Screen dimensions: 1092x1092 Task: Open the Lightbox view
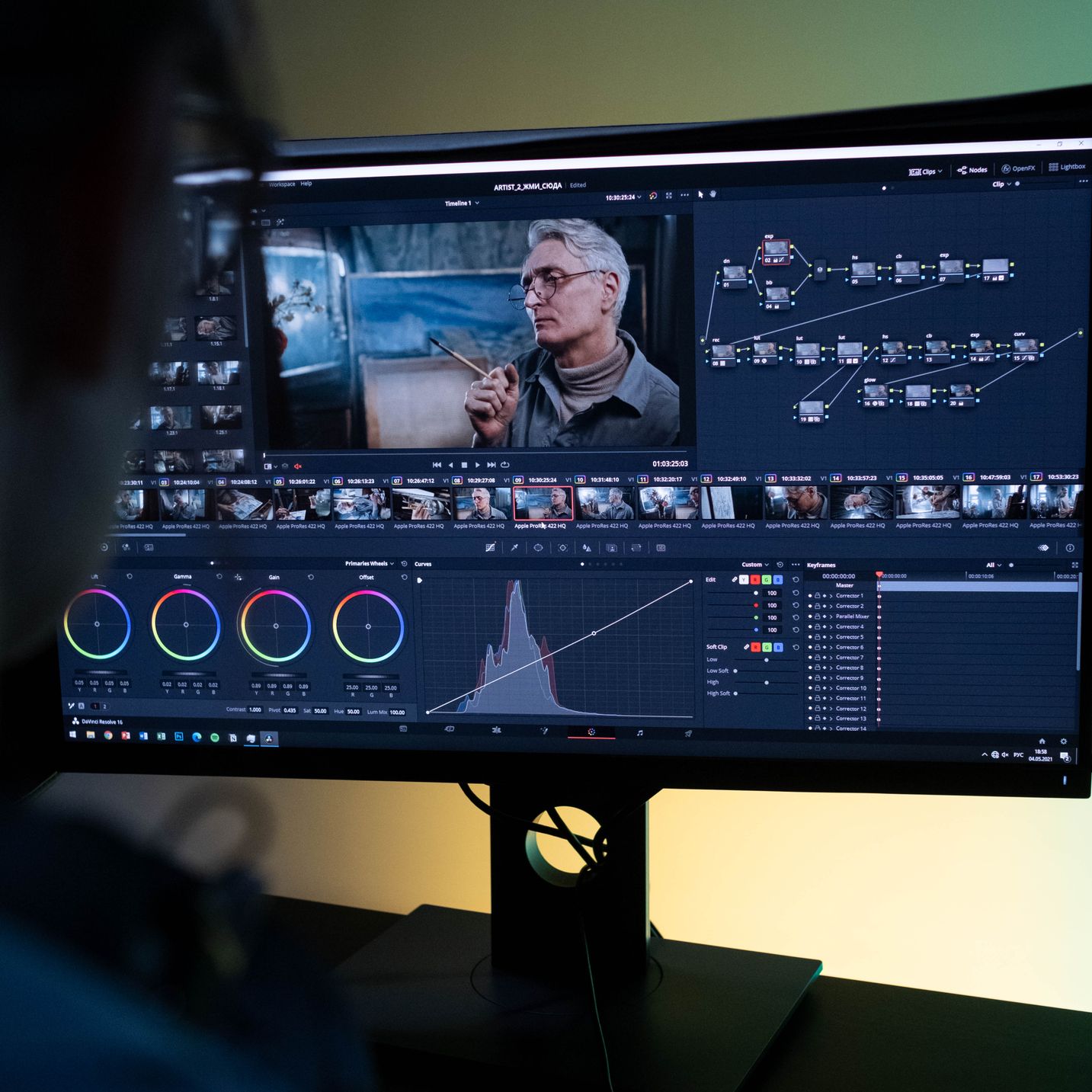point(1067,167)
